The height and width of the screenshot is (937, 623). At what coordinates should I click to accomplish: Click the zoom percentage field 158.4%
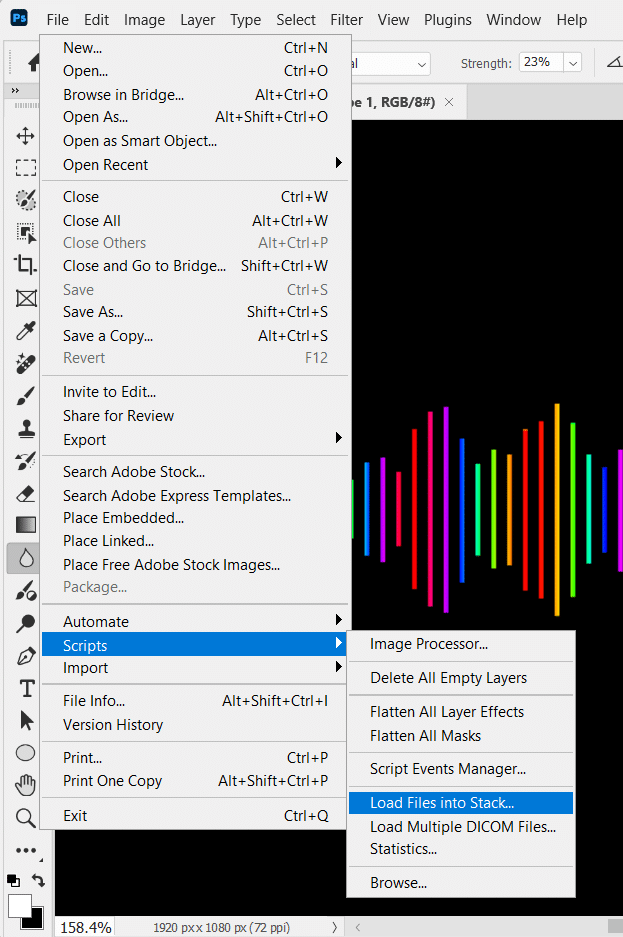(85, 927)
